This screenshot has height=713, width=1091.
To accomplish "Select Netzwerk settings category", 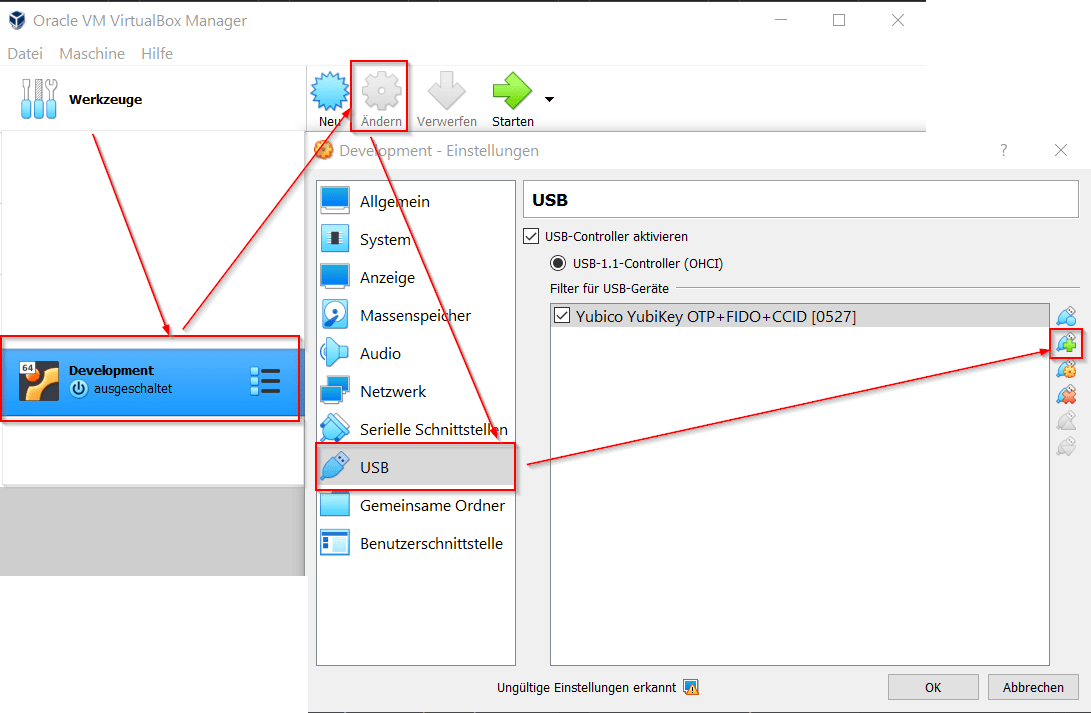I will pyautogui.click(x=392, y=391).
